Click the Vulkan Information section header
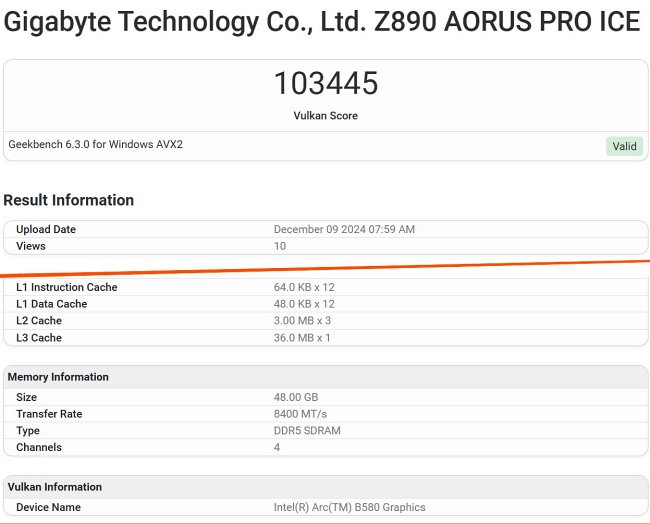 [325, 487]
